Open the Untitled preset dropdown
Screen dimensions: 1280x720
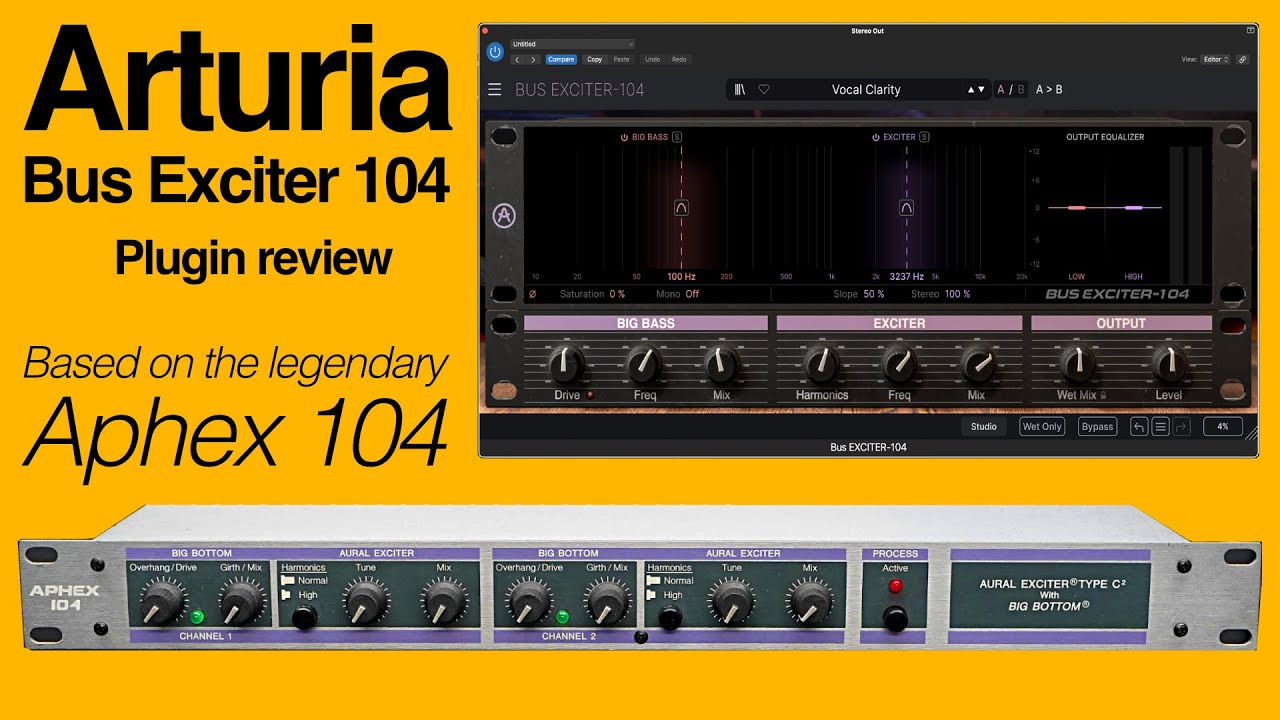coord(572,44)
